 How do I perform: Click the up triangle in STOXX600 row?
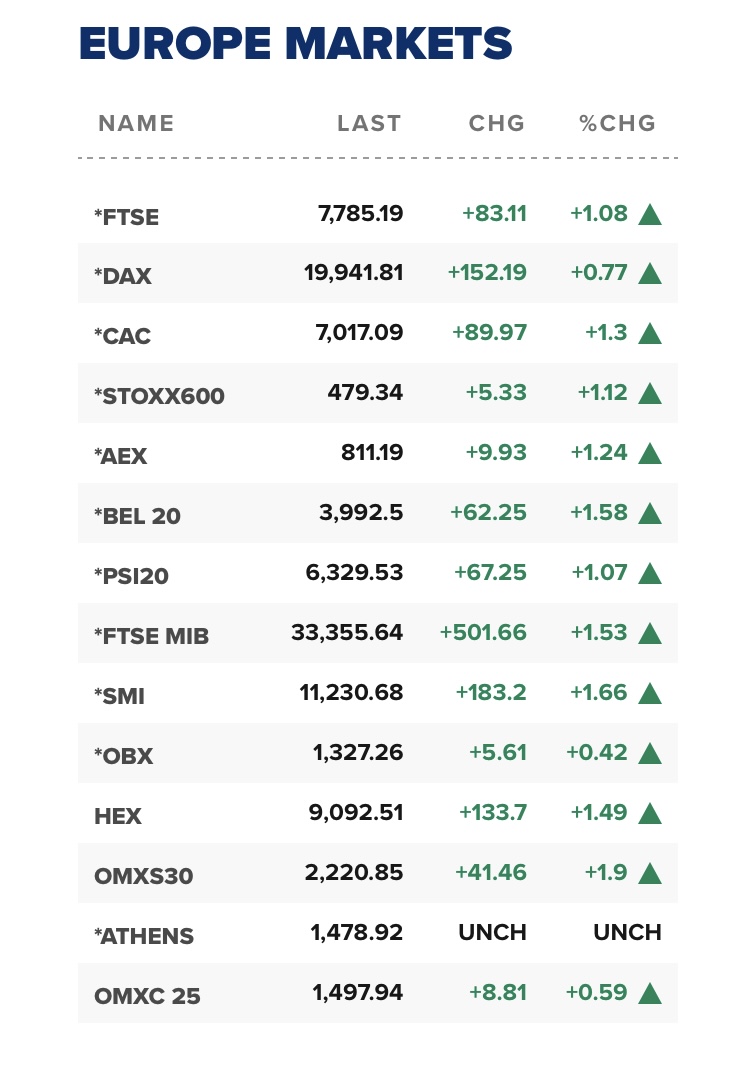tap(650, 393)
